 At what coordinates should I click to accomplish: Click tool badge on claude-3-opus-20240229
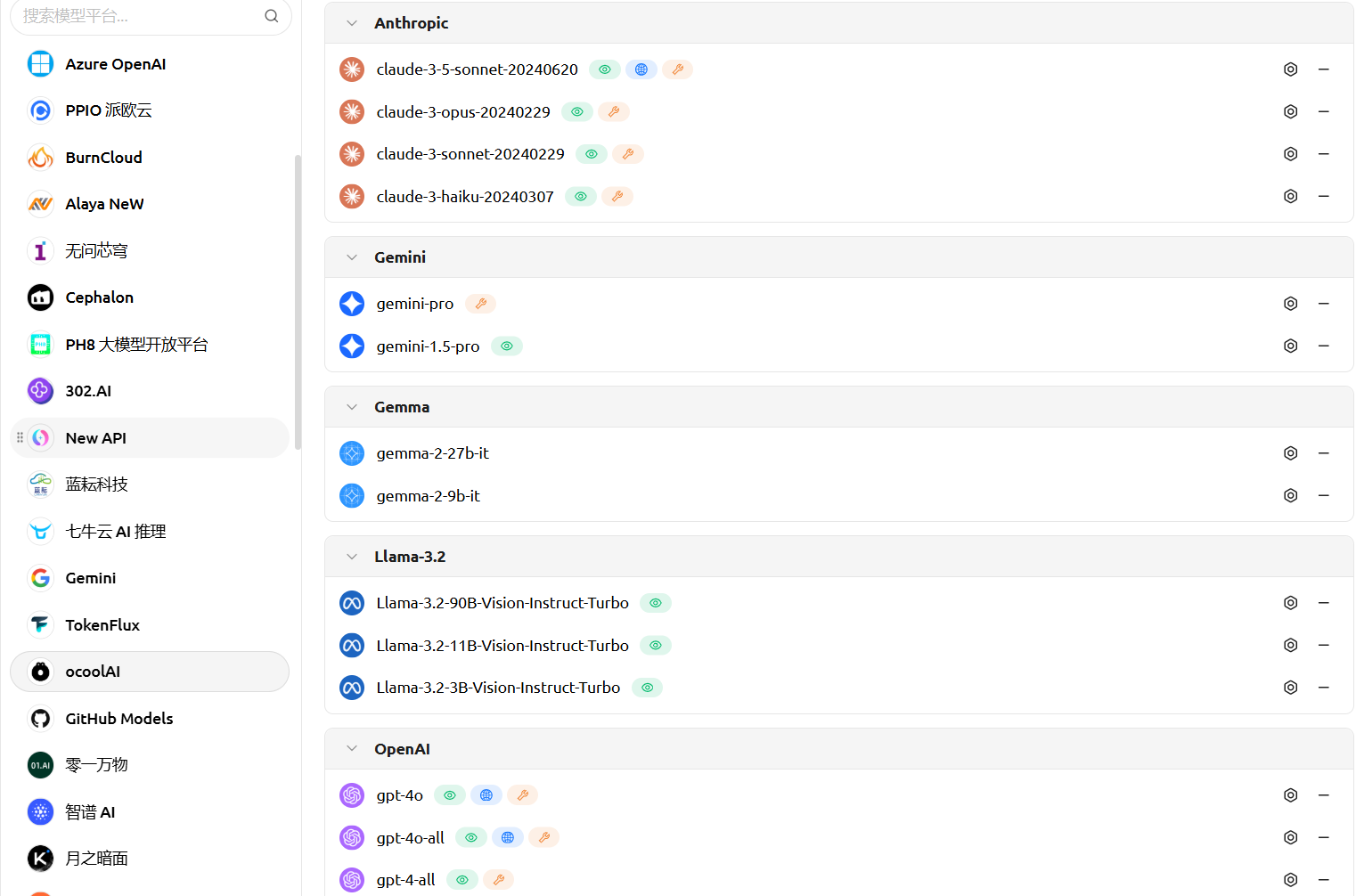pos(614,111)
